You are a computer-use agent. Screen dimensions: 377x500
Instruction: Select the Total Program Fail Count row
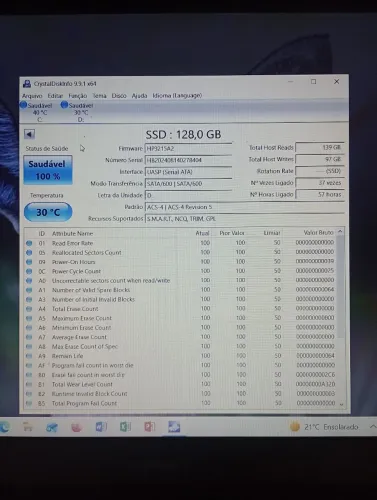click(180, 403)
